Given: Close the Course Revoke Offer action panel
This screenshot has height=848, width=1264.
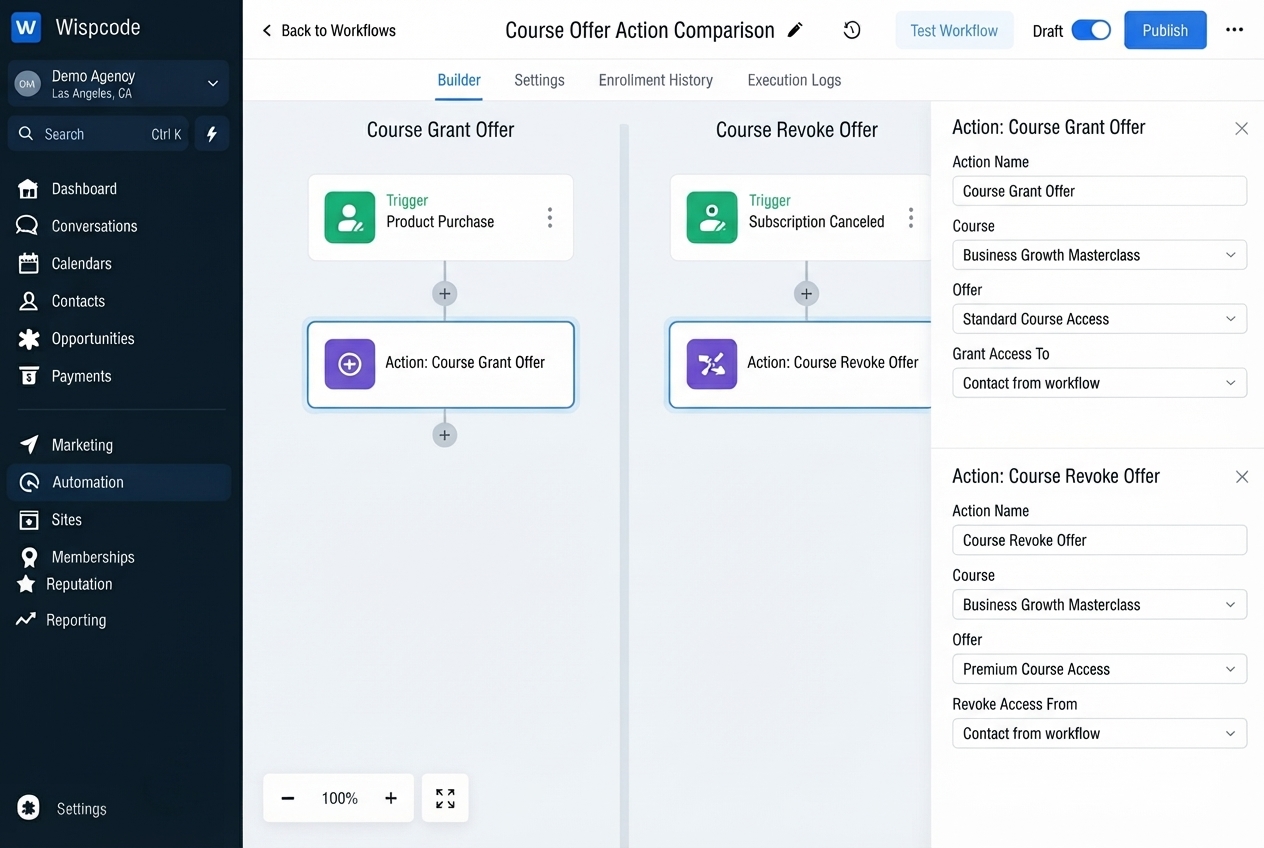Looking at the screenshot, I should tap(1241, 477).
